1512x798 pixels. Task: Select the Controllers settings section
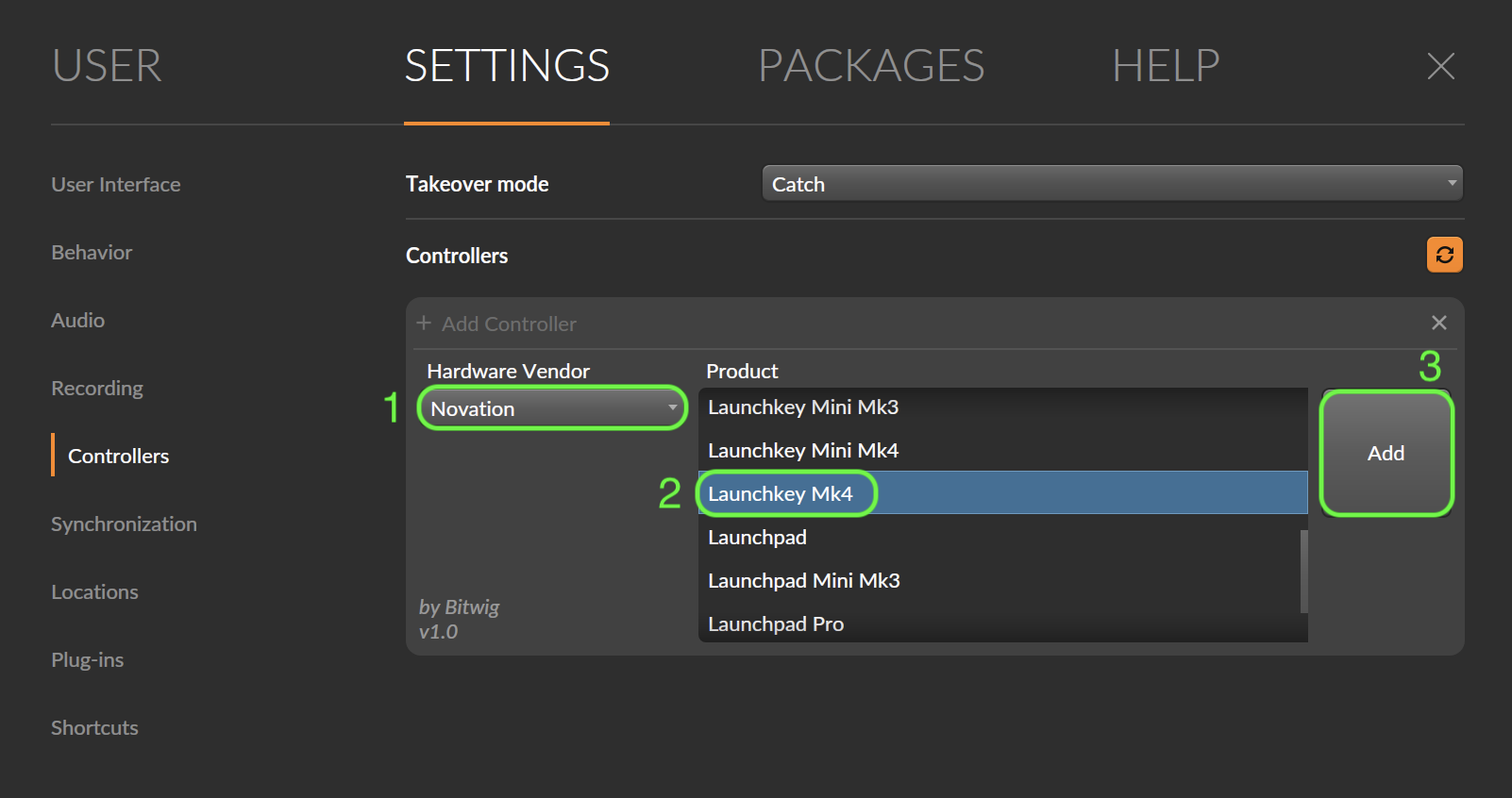[118, 457]
